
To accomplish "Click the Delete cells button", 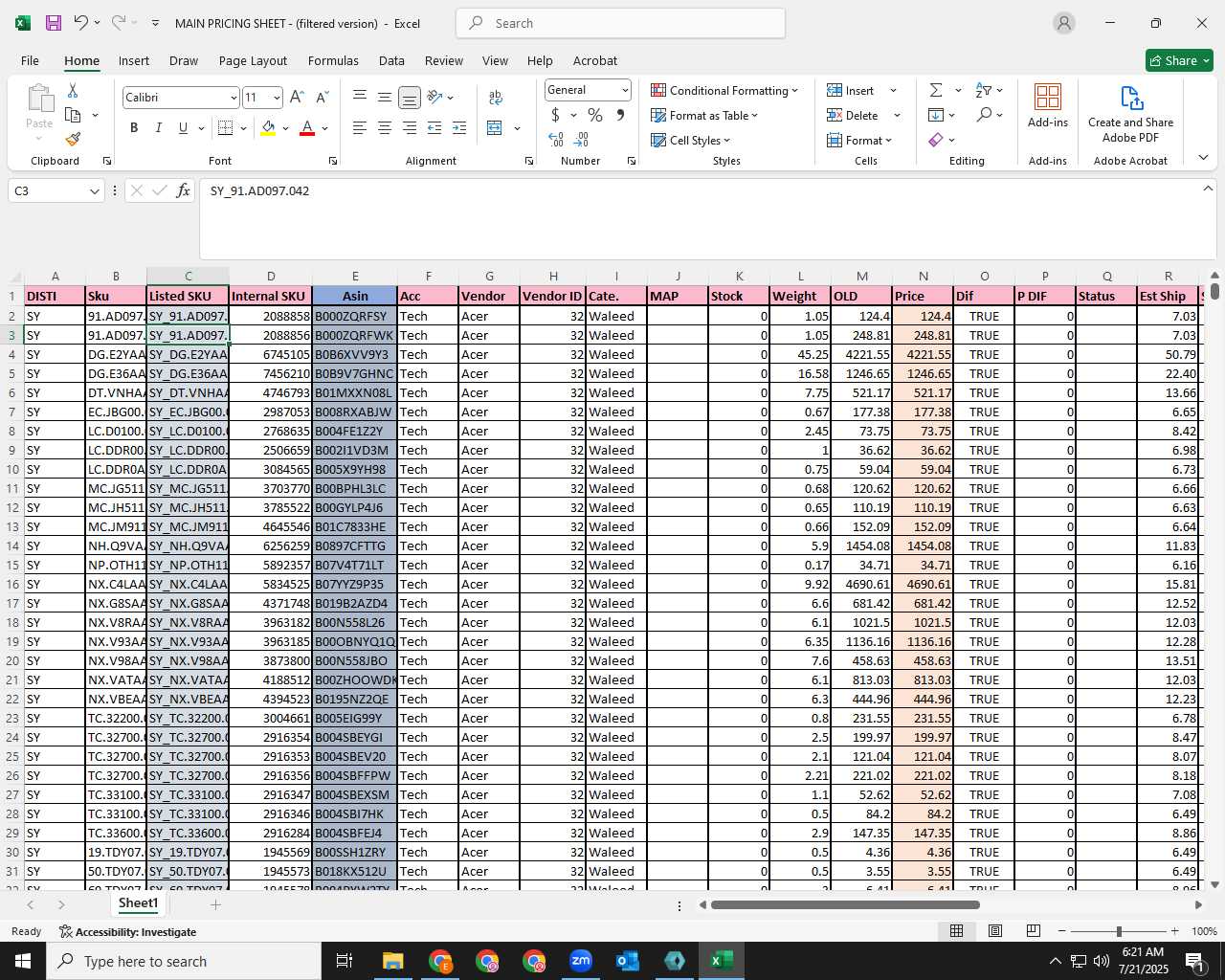I will 853,115.
